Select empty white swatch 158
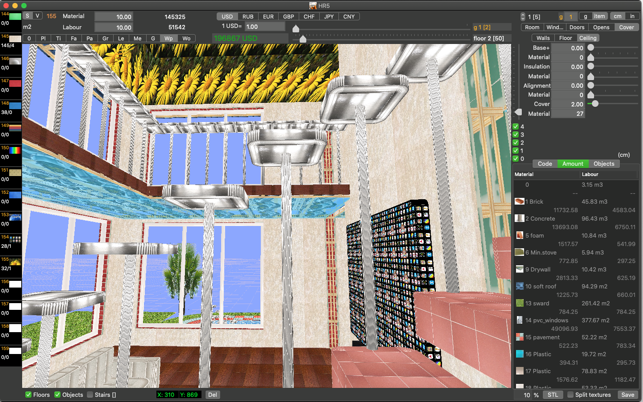This screenshot has width=643, height=402. pyautogui.click(x=15, y=328)
